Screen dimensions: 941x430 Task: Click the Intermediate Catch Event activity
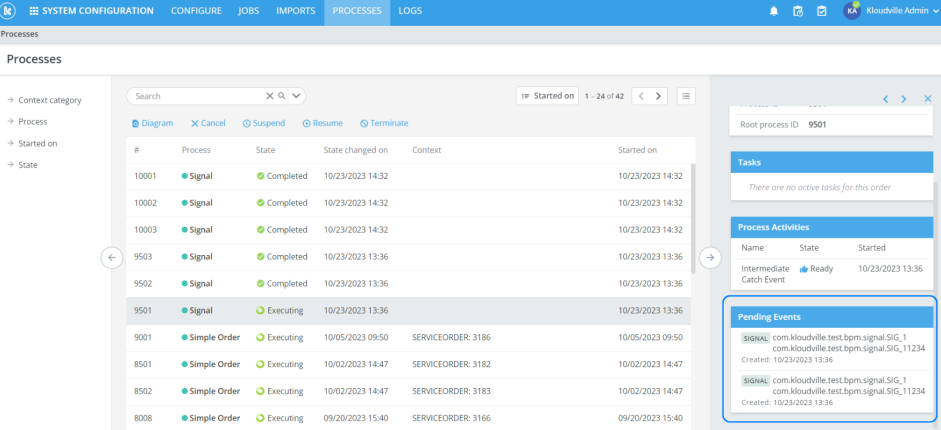(765, 274)
